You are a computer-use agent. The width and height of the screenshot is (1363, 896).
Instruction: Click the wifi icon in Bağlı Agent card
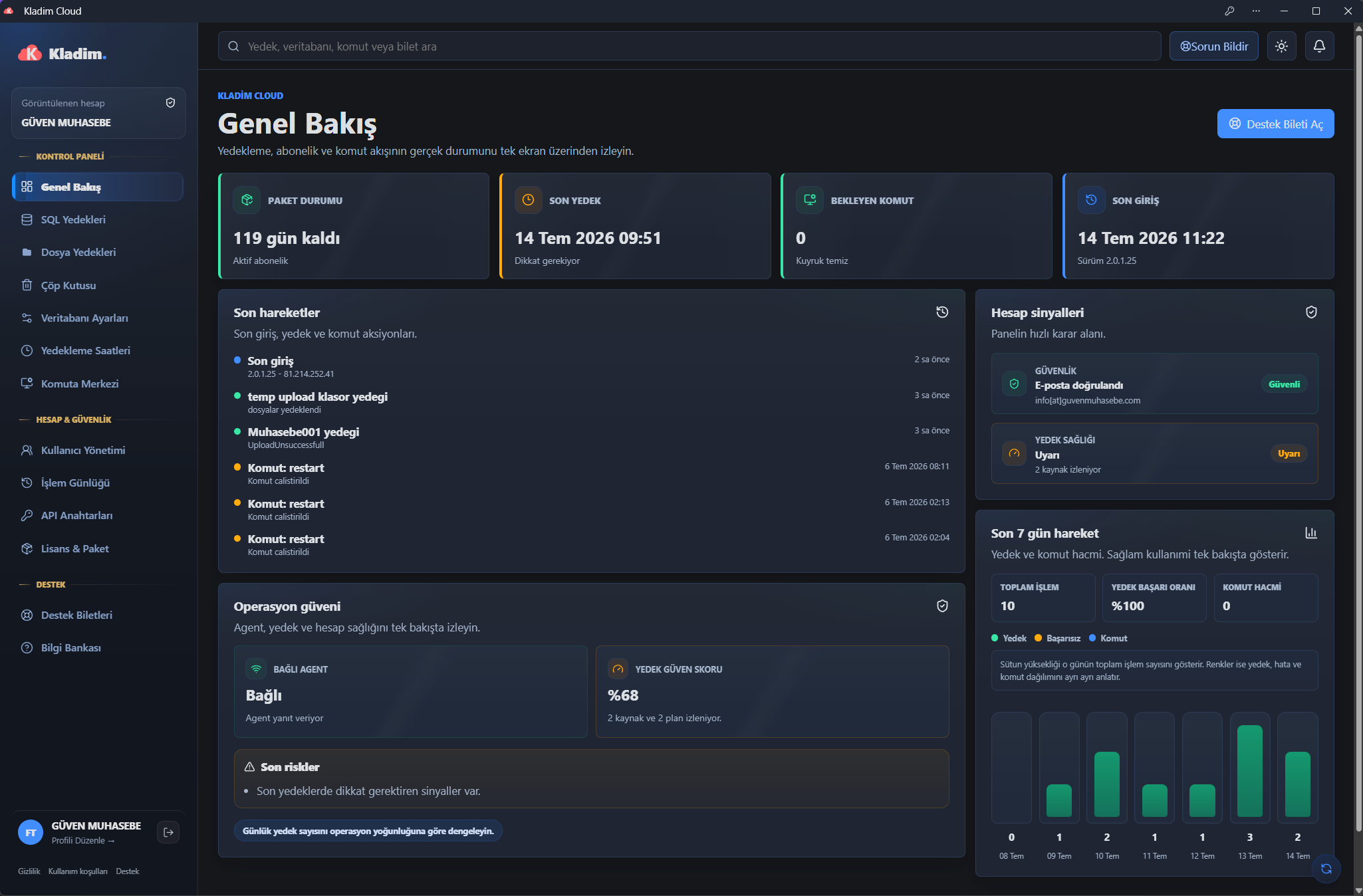pyautogui.click(x=256, y=669)
